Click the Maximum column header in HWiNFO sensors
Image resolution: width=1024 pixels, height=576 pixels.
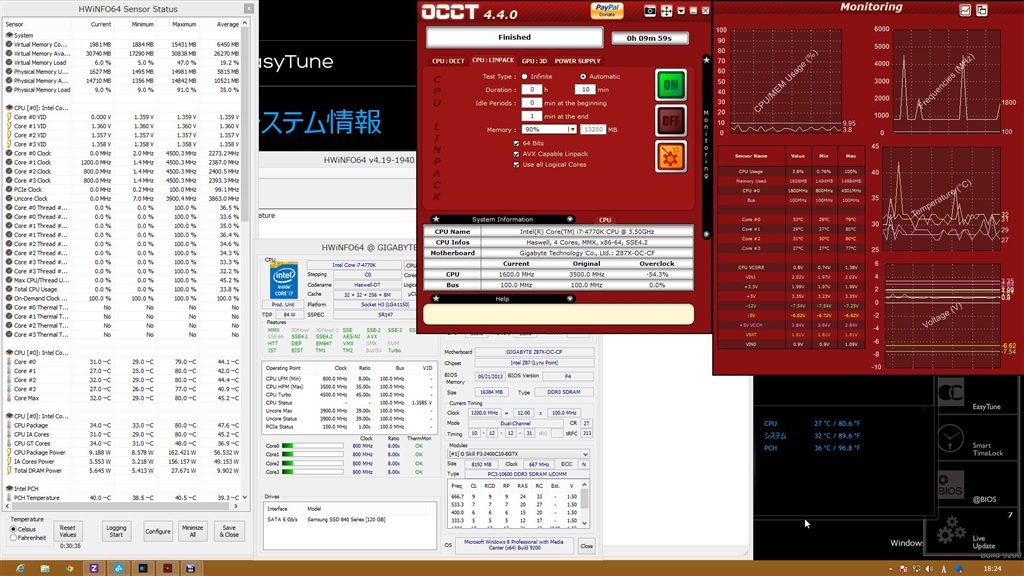click(x=184, y=24)
